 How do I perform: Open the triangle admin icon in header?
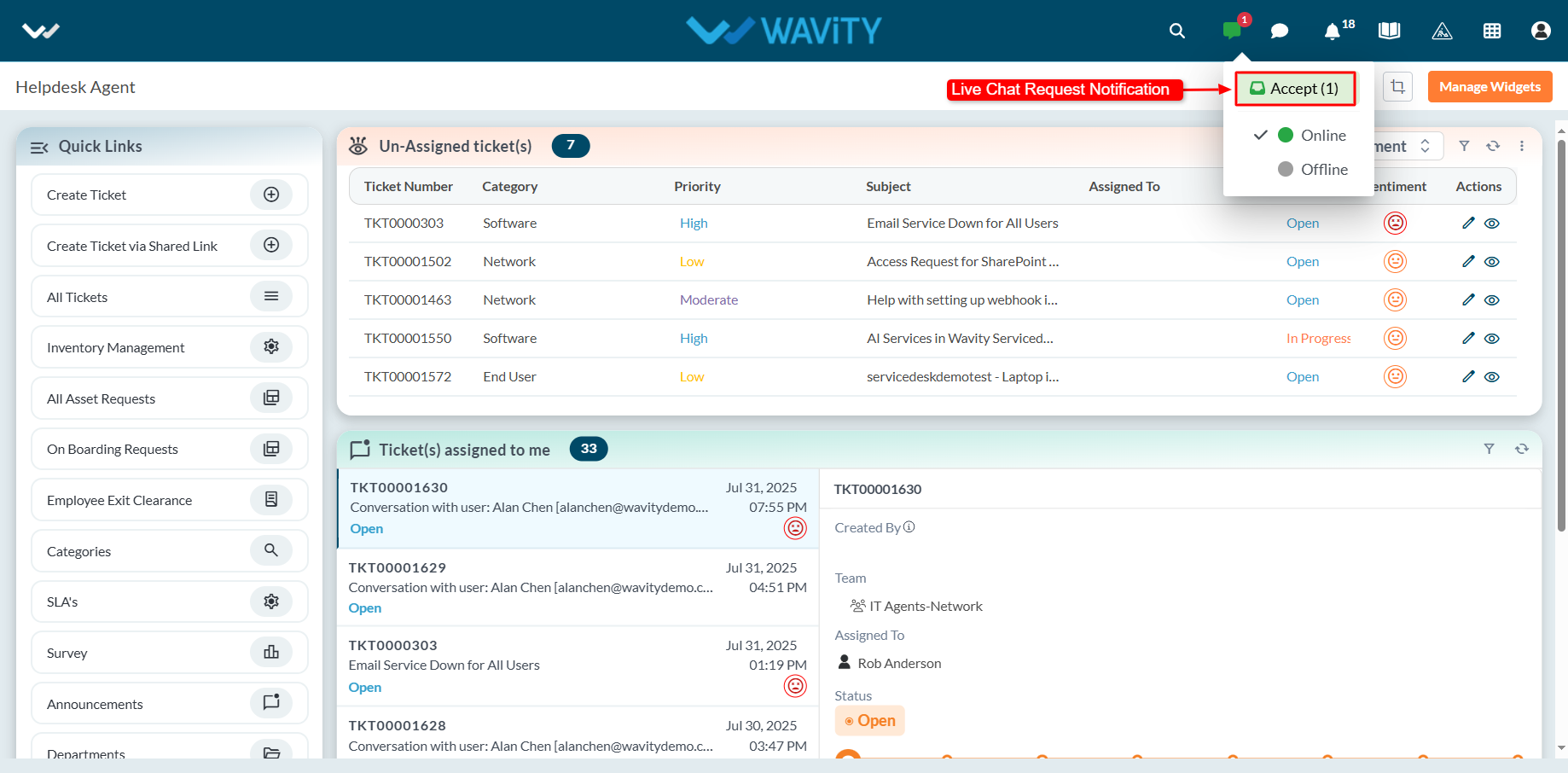point(1442,31)
